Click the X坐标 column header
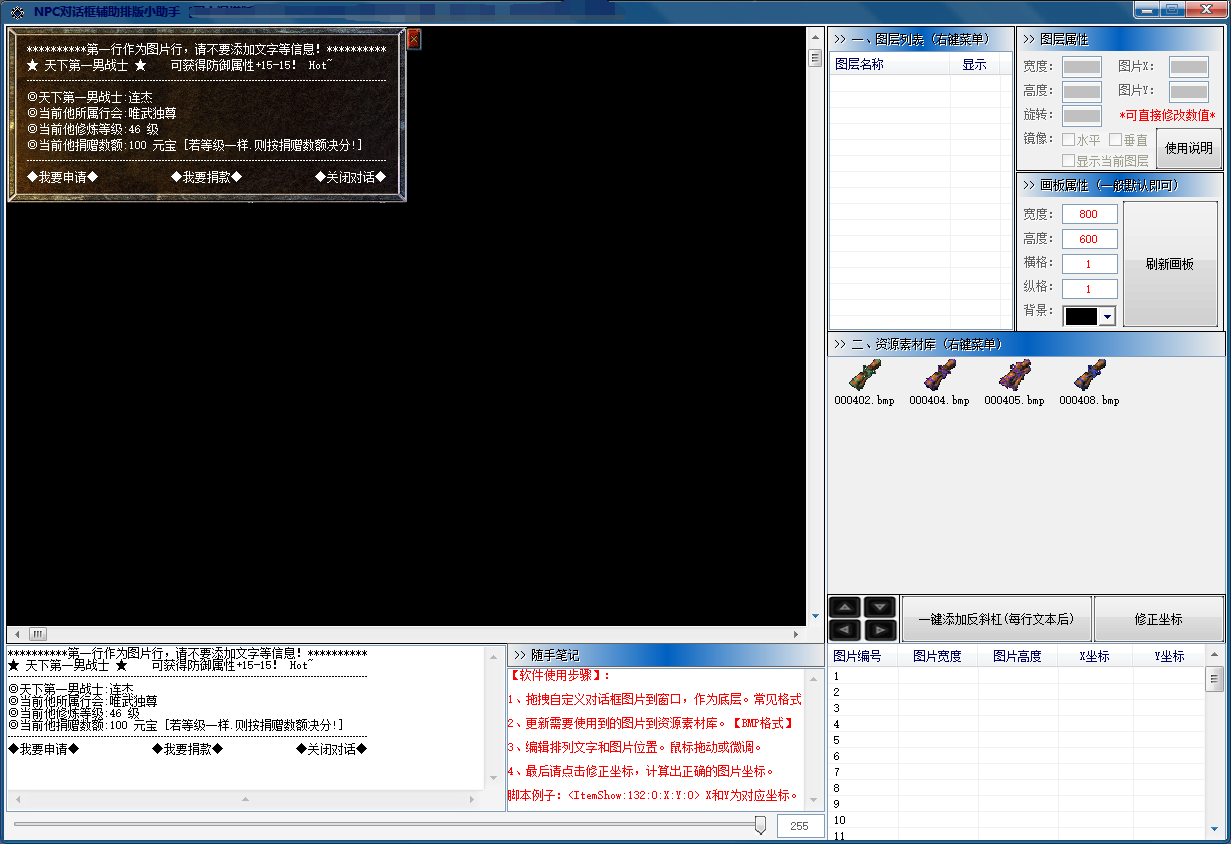The width and height of the screenshot is (1231, 844). pos(1095,656)
